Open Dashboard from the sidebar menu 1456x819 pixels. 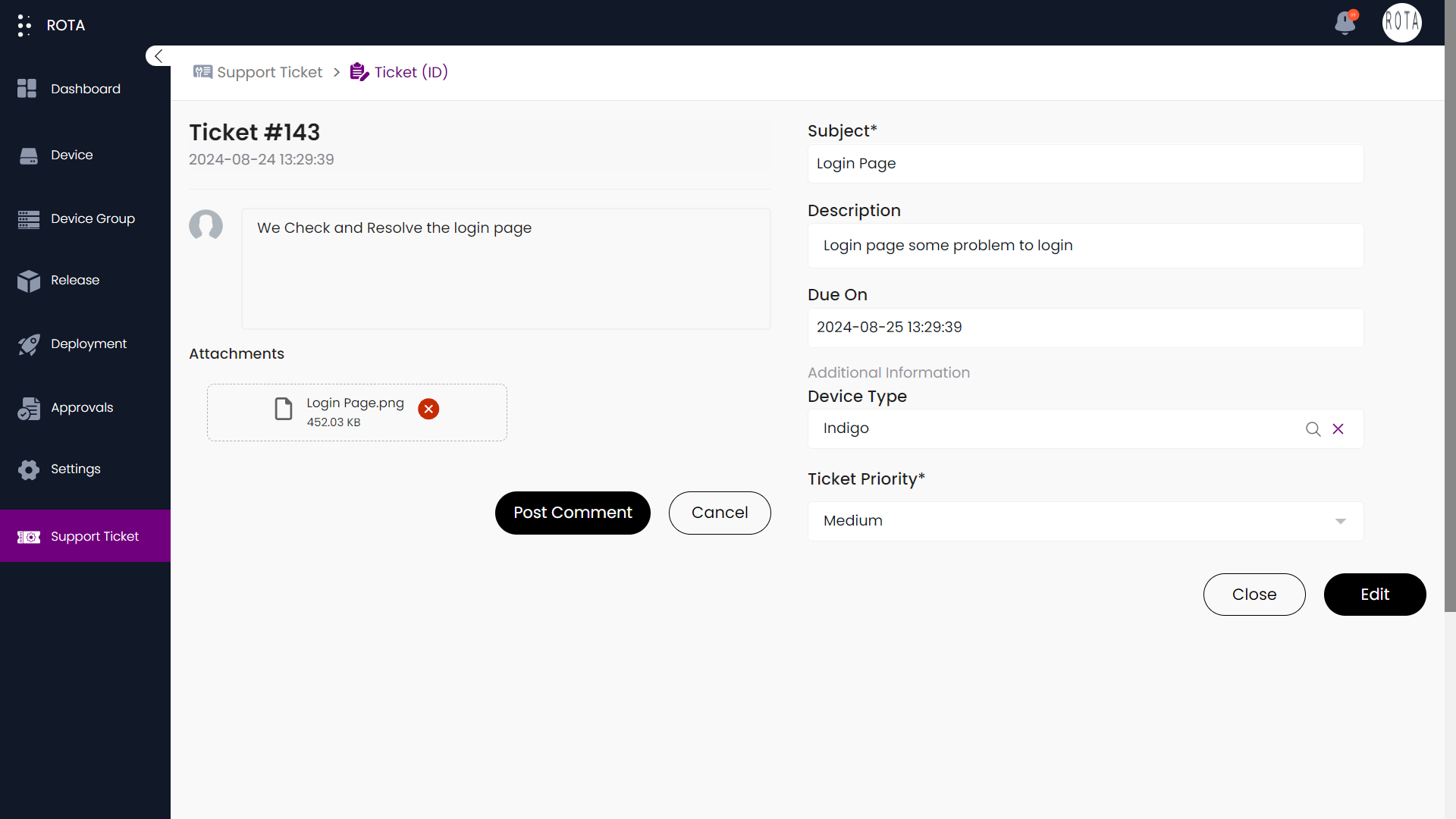pyautogui.click(x=86, y=89)
